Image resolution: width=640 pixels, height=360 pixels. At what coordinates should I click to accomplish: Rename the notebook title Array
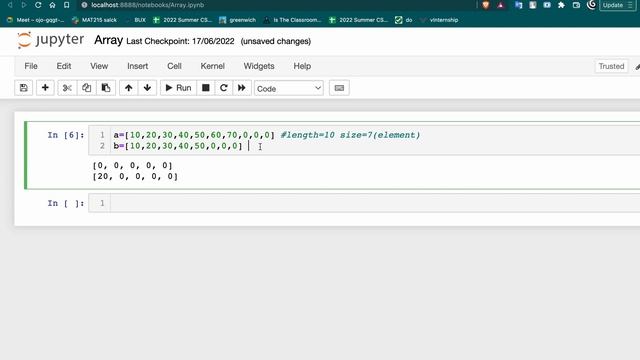(109, 40)
